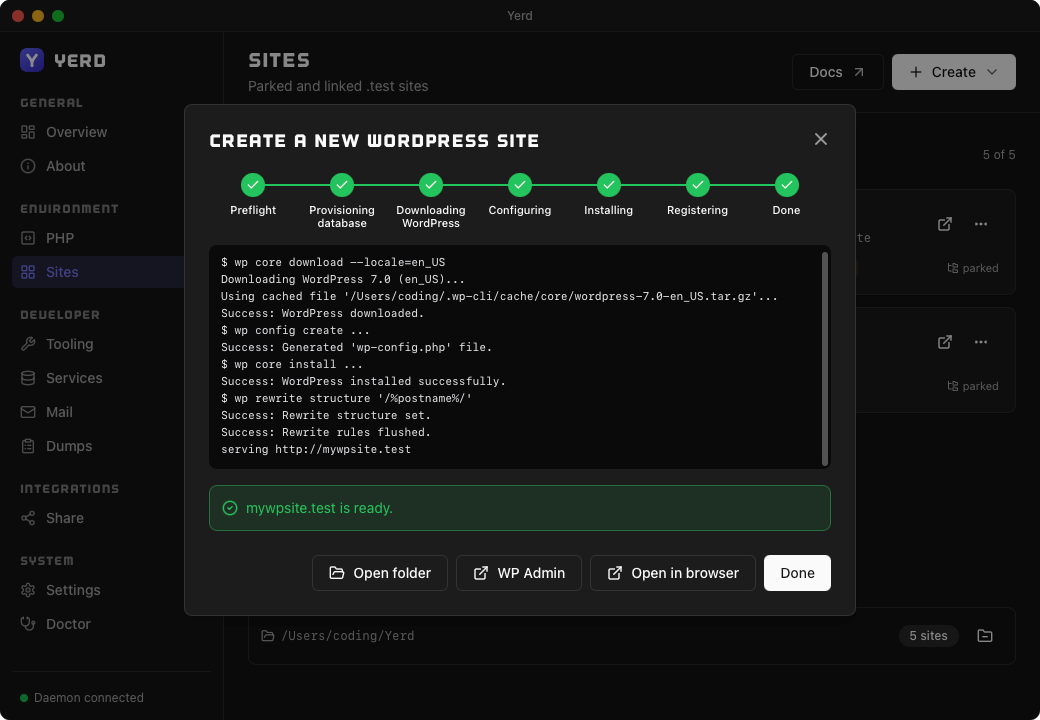
Task: Click the '5 of 5' sites counter
Action: point(998,154)
